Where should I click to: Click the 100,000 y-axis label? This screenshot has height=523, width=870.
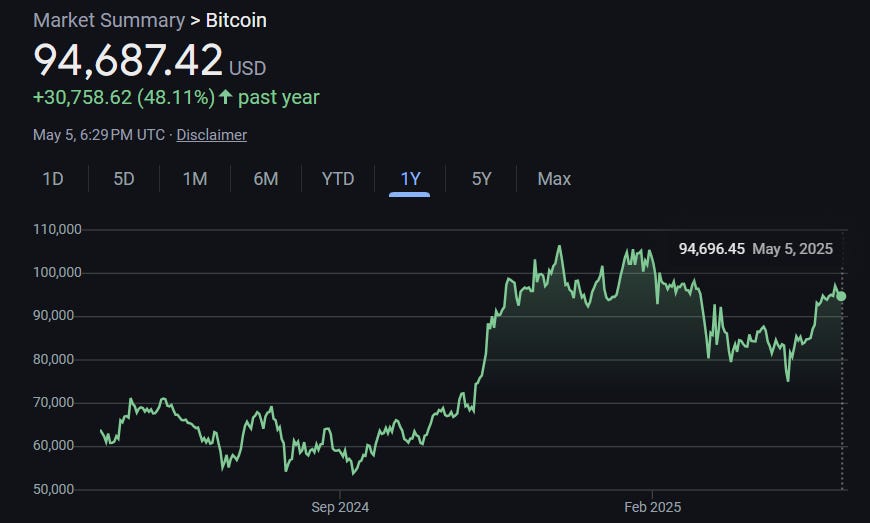coord(57,272)
